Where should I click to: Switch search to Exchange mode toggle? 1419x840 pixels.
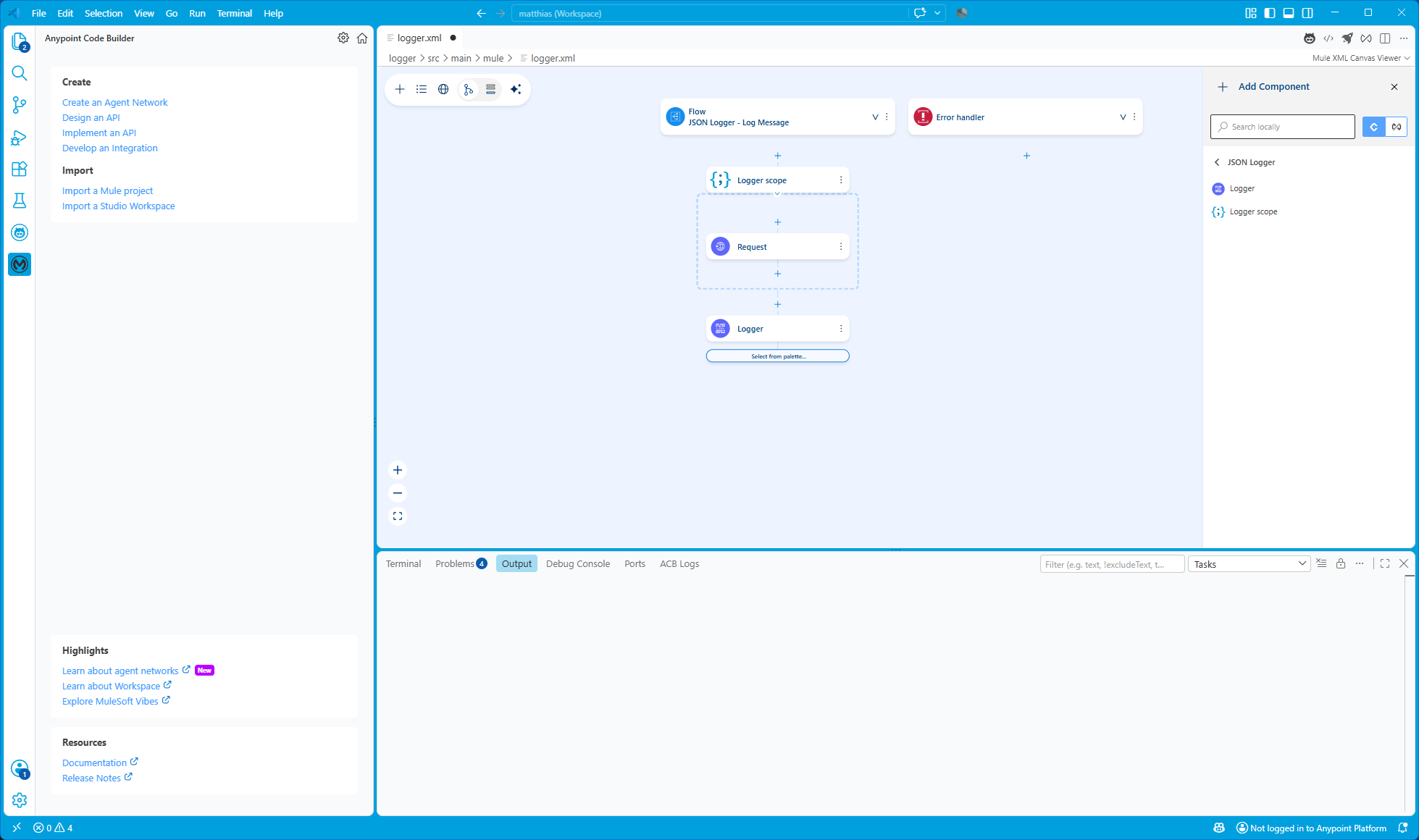click(x=1397, y=127)
